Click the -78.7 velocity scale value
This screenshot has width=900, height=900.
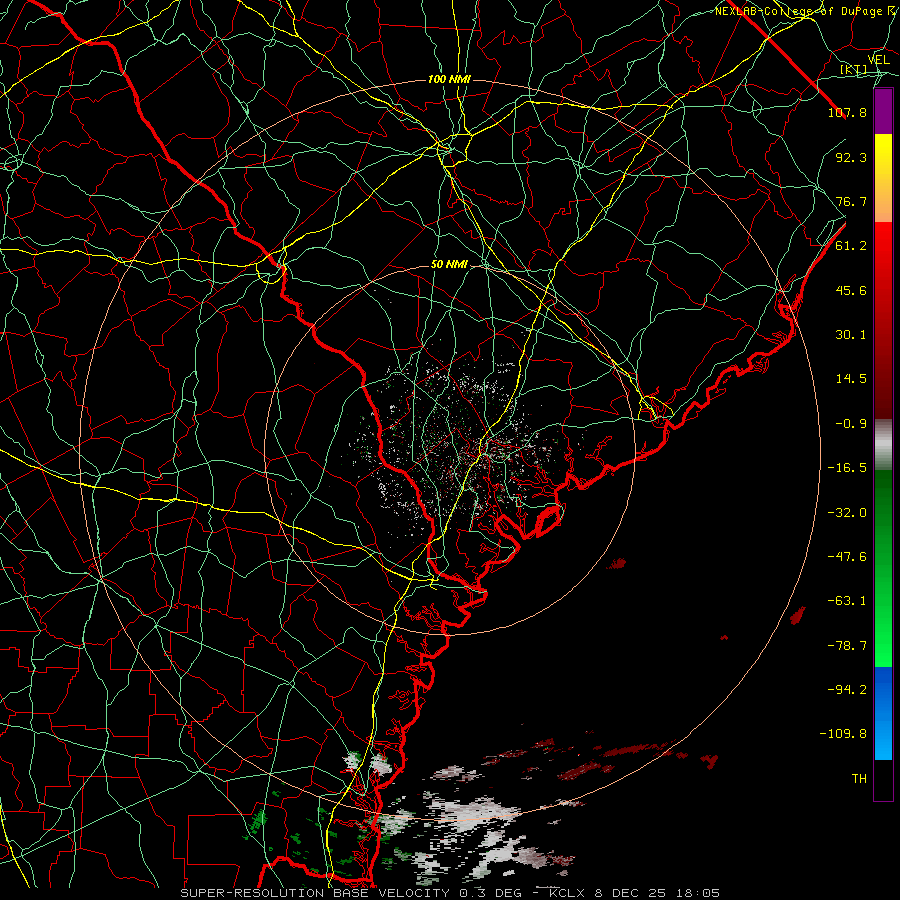[x=847, y=646]
